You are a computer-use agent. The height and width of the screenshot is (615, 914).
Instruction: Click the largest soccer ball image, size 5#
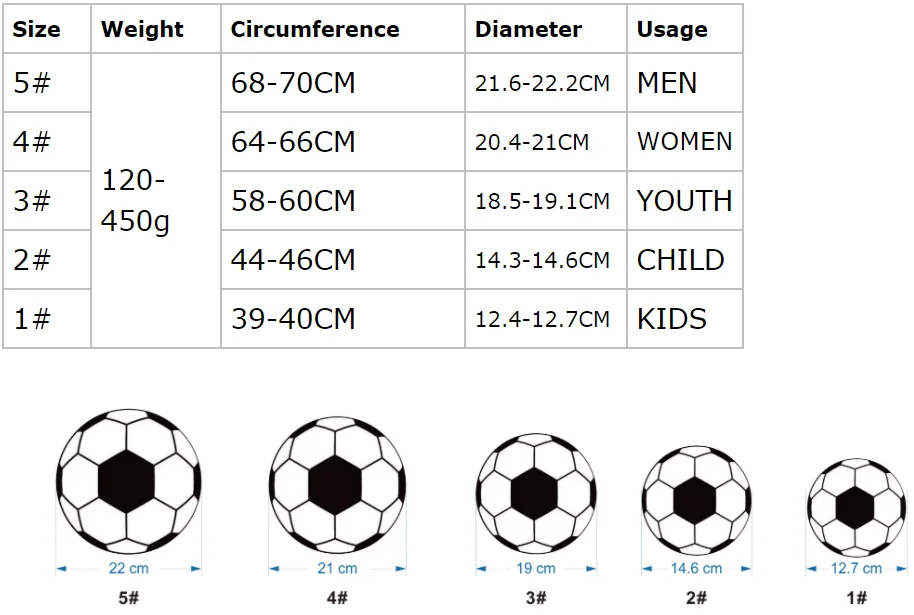128,482
